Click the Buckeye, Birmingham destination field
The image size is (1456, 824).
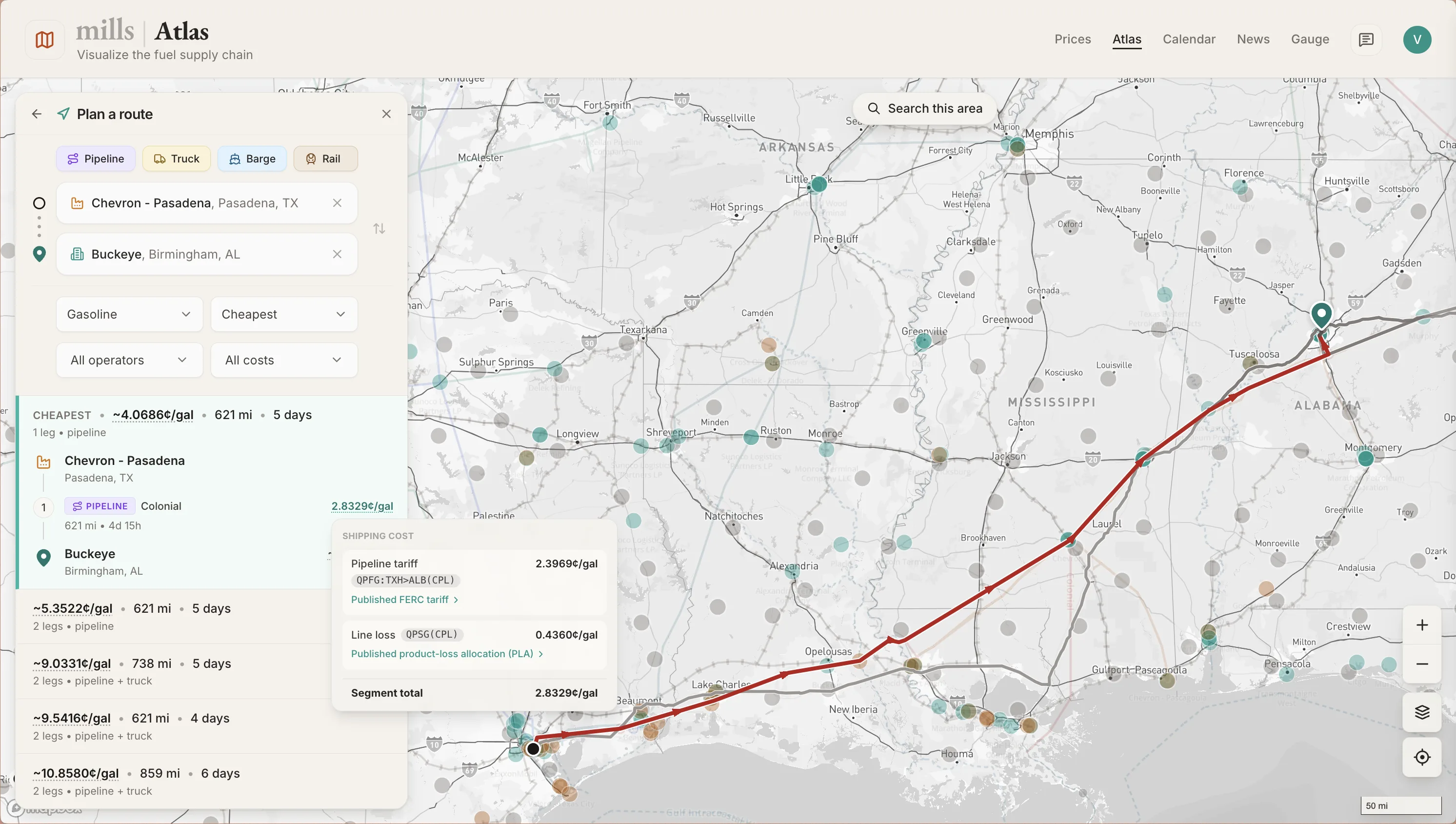click(207, 255)
